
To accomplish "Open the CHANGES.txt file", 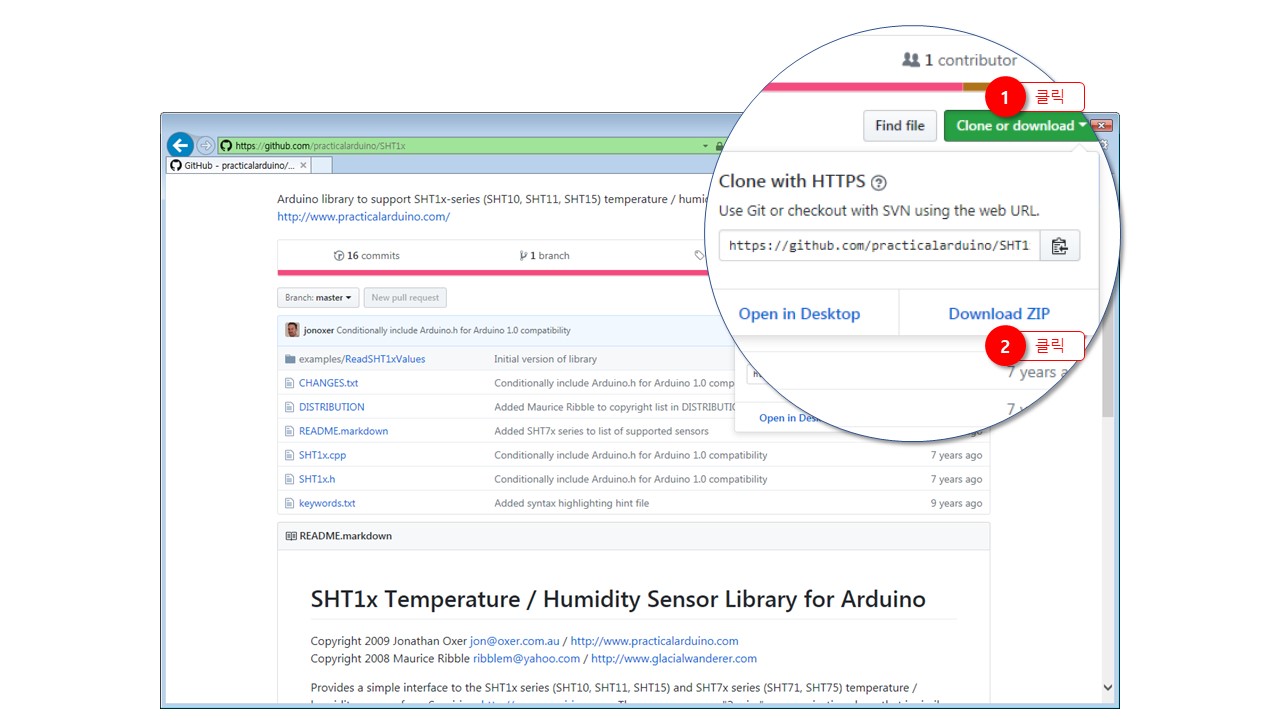I will click(x=328, y=383).
